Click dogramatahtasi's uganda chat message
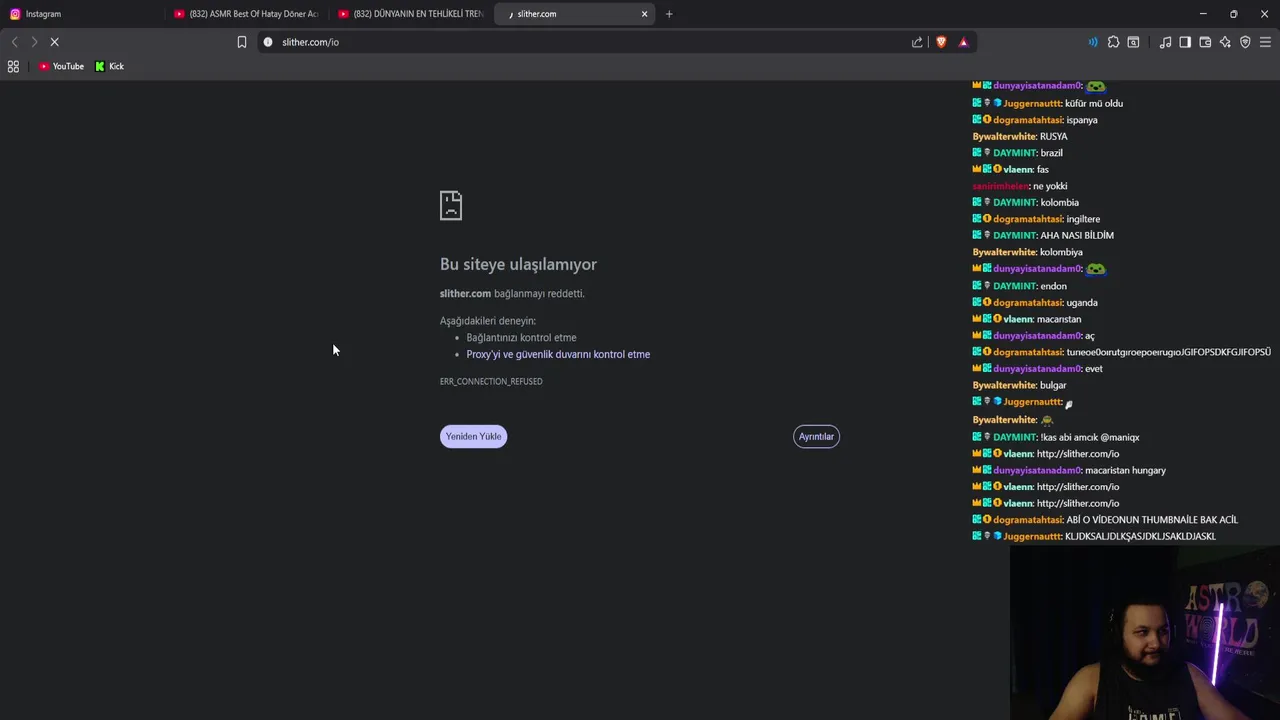 coord(1035,303)
